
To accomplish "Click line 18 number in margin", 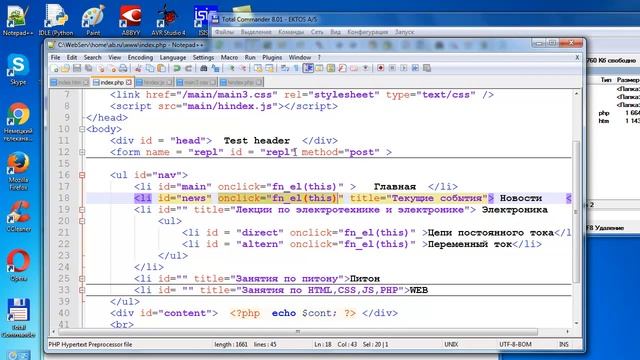I will pyautogui.click(x=64, y=198).
